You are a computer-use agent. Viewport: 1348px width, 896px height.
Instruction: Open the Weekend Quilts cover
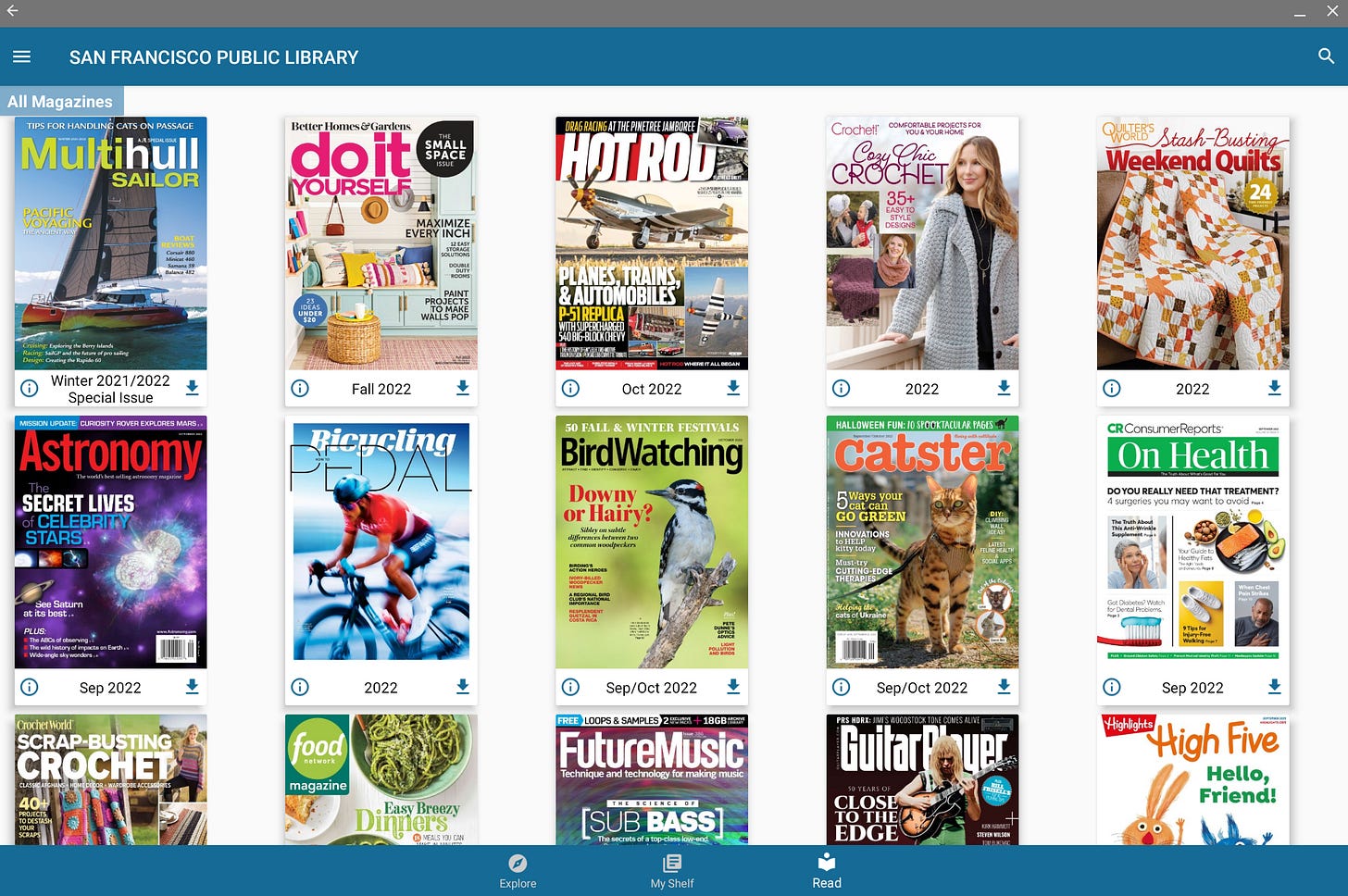click(x=1192, y=243)
